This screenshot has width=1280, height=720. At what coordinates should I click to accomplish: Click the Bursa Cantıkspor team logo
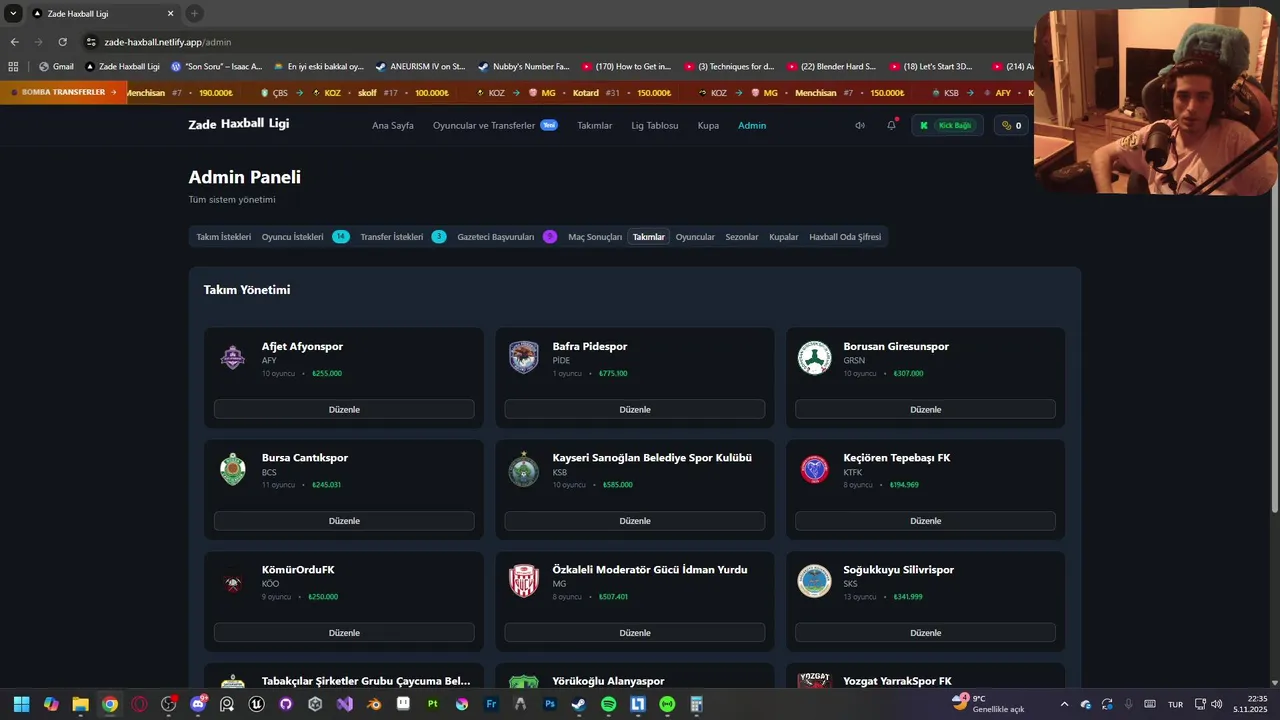click(x=233, y=469)
